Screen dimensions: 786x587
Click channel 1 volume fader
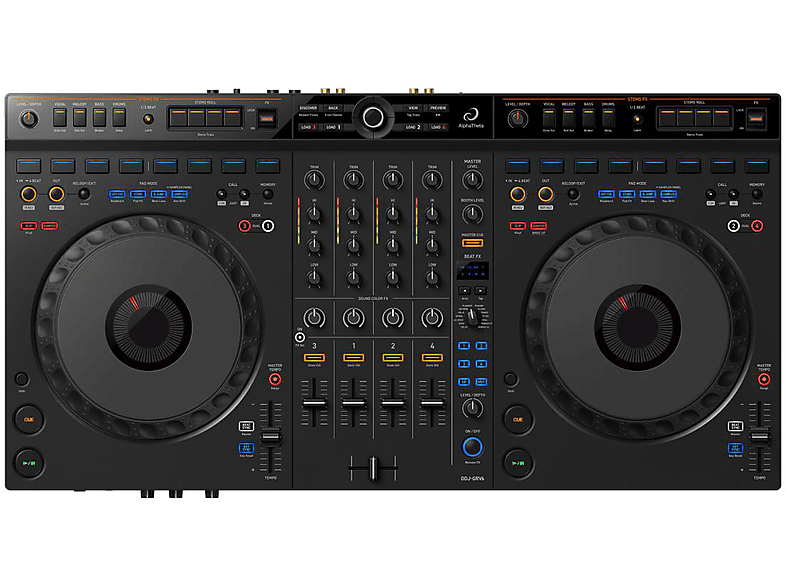tap(353, 402)
